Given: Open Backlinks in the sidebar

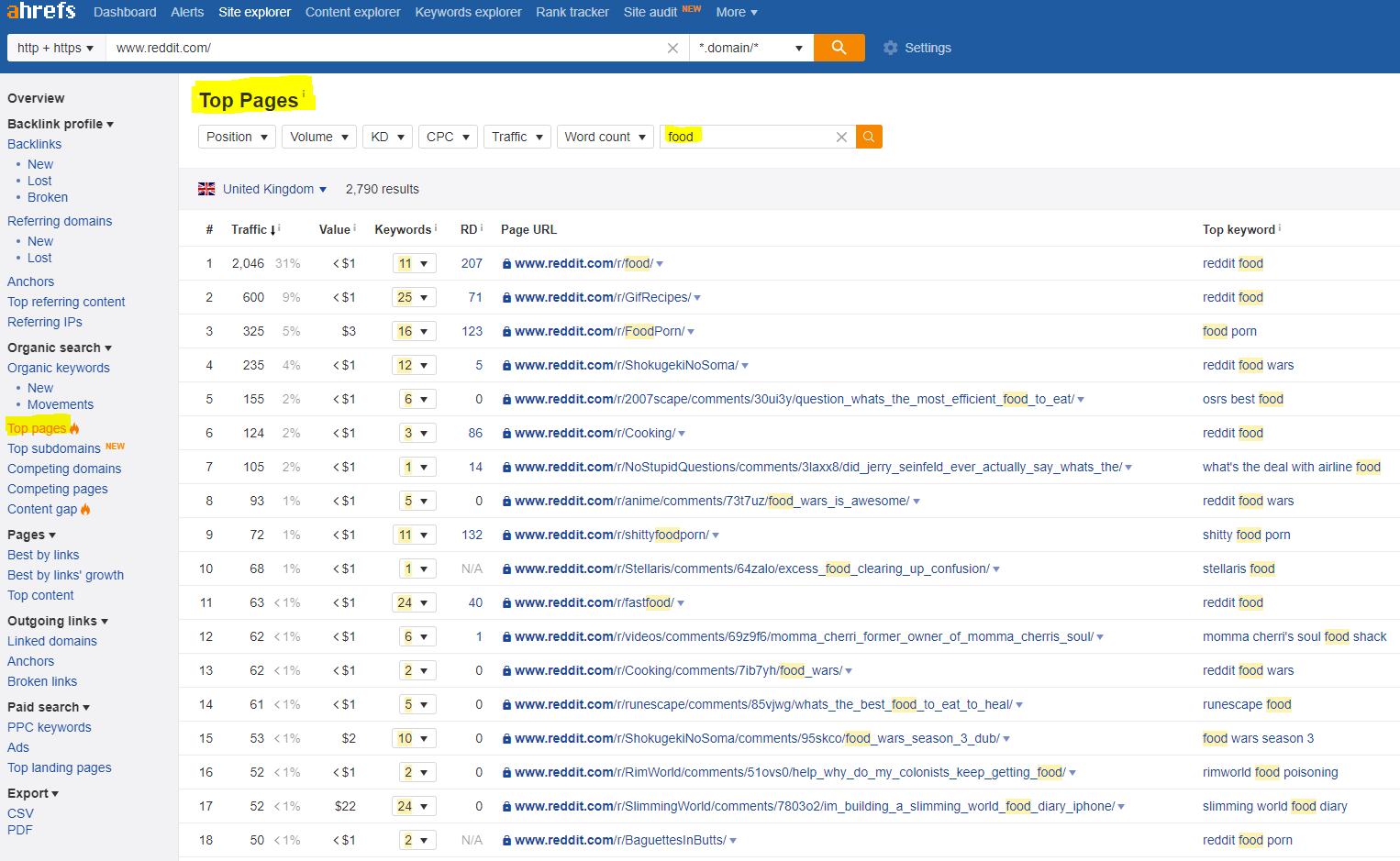Looking at the screenshot, I should 34,144.
